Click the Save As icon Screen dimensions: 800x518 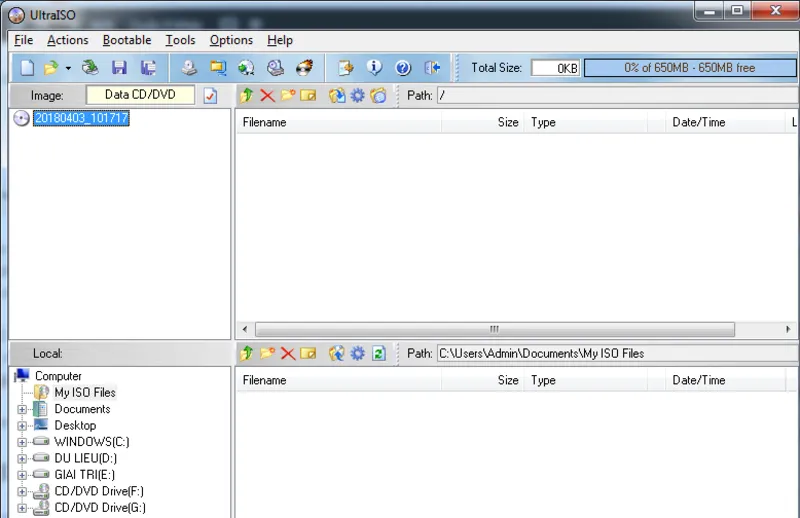tap(148, 68)
